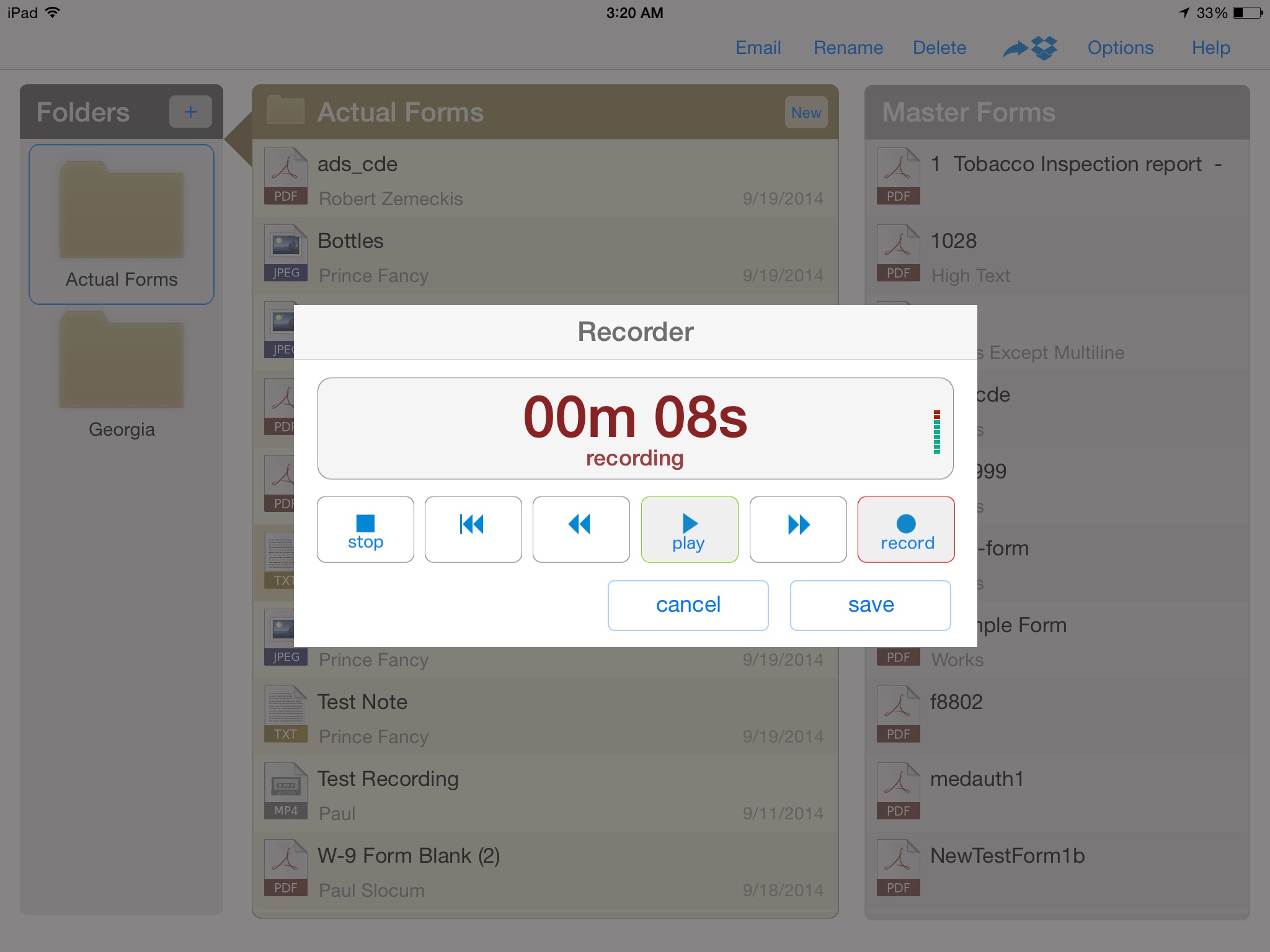Click the fast forward button
Screen dimensions: 1270x952
click(x=797, y=528)
